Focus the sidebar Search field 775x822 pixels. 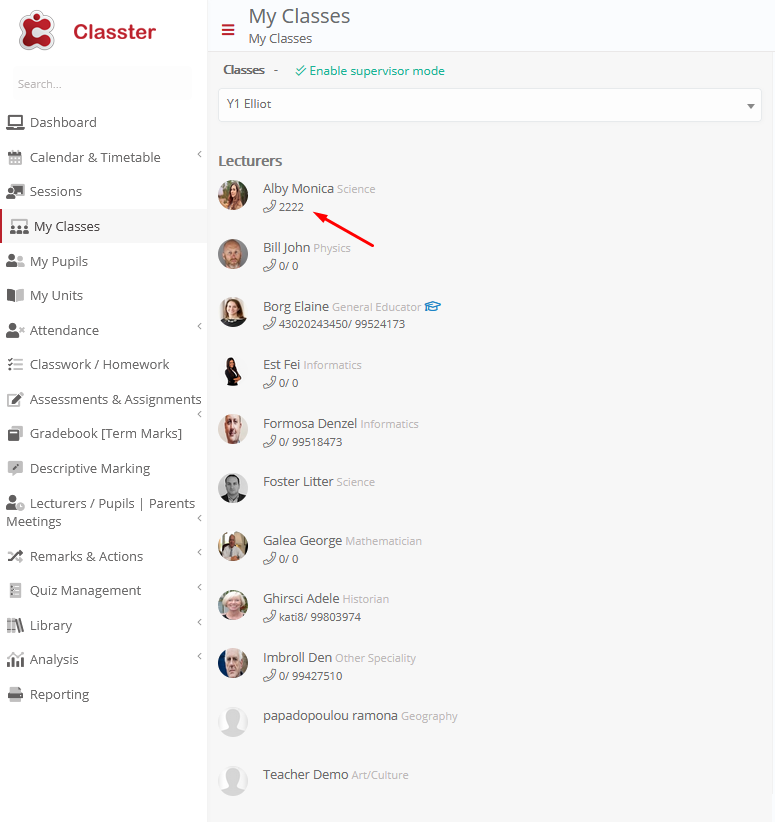[x=102, y=84]
